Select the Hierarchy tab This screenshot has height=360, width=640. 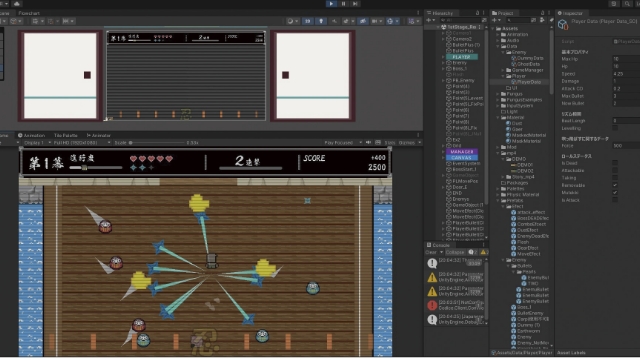pyautogui.click(x=440, y=13)
